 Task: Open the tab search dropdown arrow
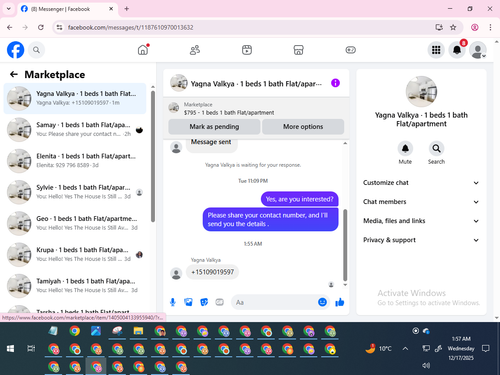(x=9, y=9)
